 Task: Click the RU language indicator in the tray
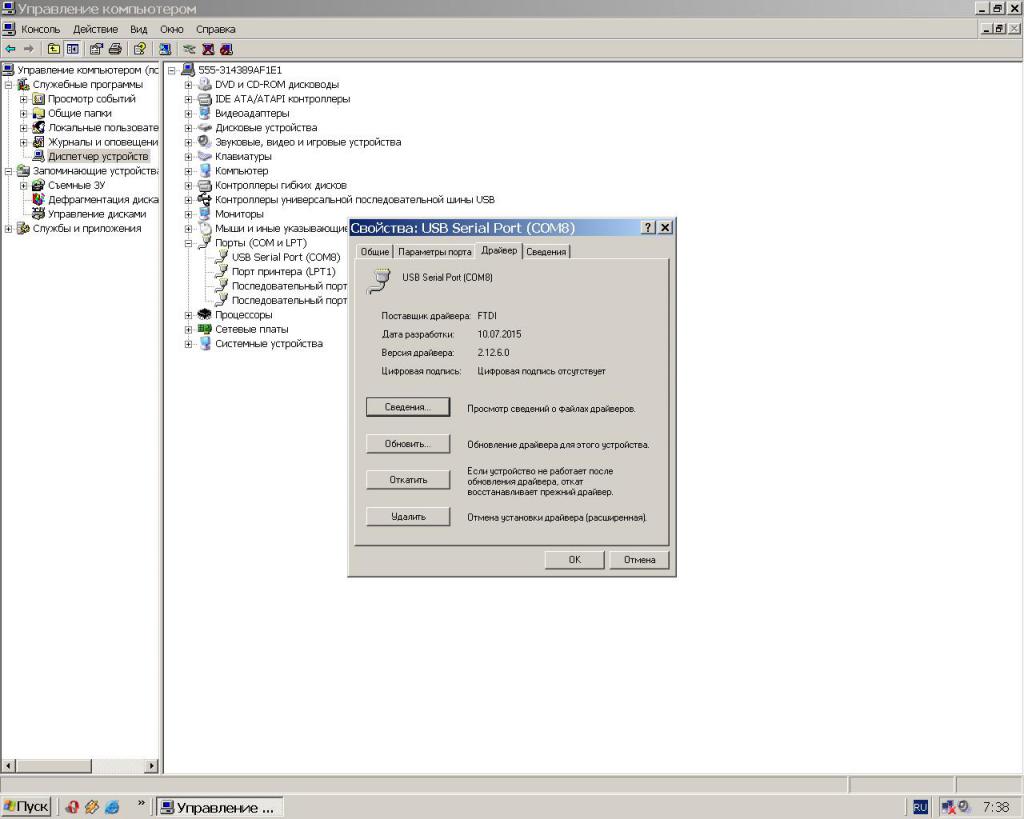point(919,807)
